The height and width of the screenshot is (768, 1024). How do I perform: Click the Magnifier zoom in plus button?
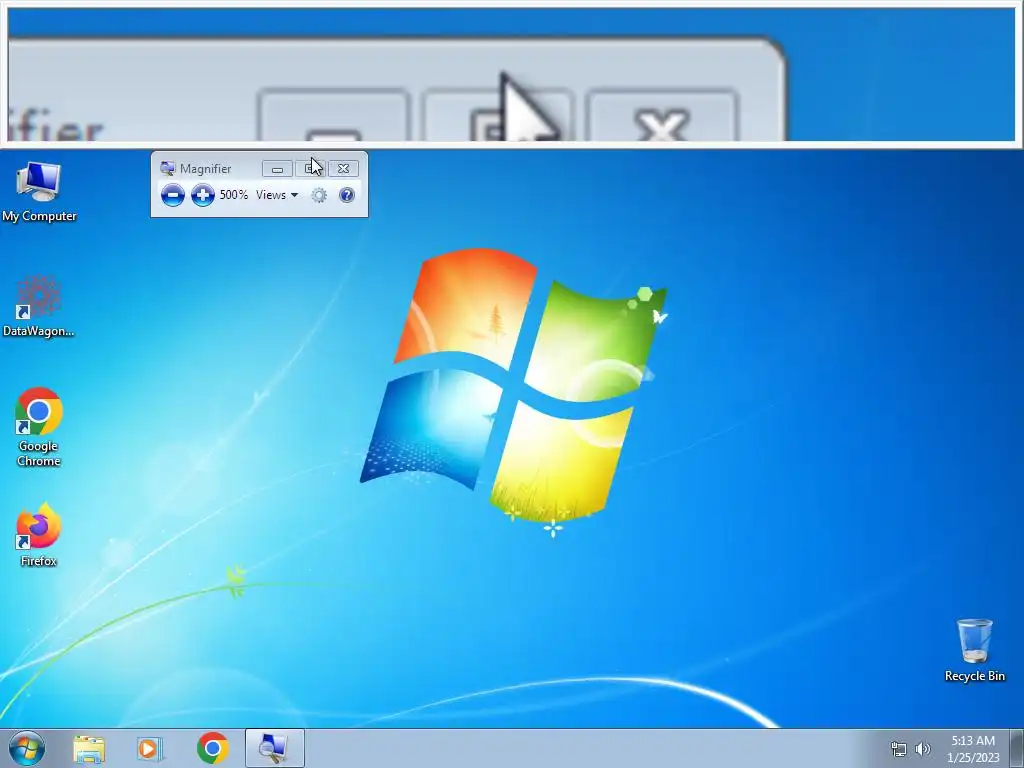point(202,195)
